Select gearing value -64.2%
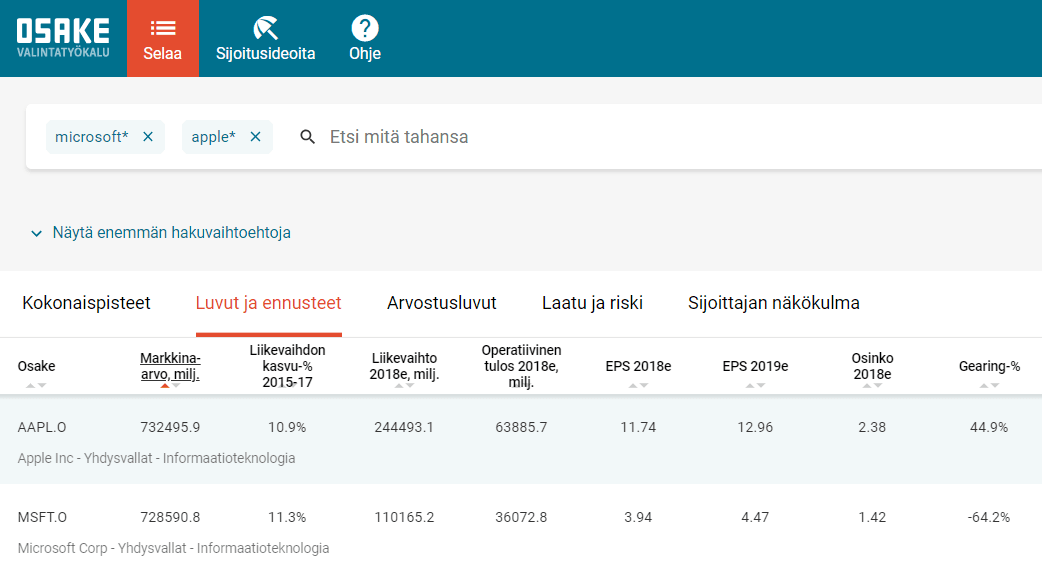The image size is (1042, 565). 989,517
